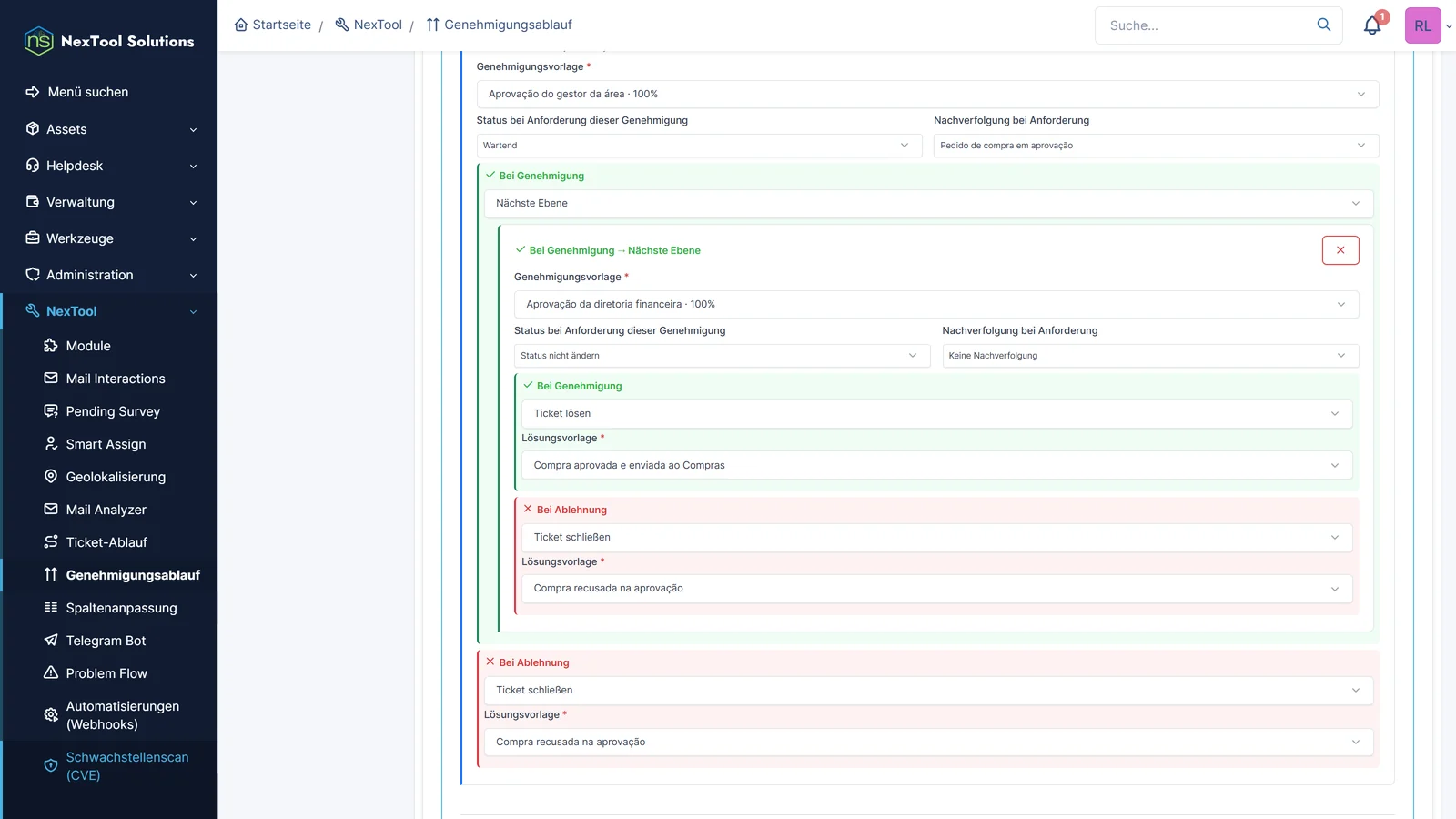Expand the Helpdesk menu
Screen dimensions: 1456x819
109,166
